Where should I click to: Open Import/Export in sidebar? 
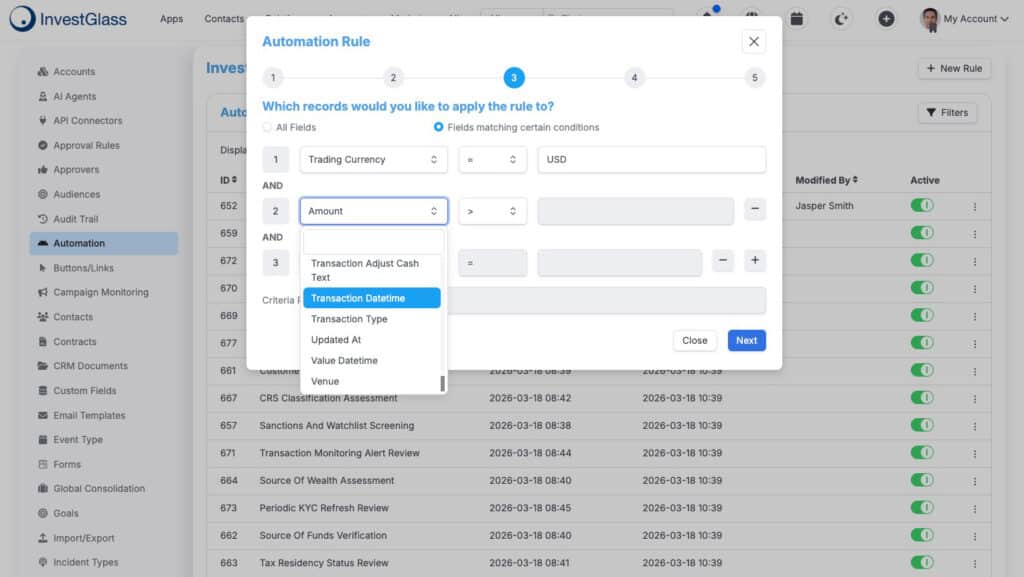[76, 538]
